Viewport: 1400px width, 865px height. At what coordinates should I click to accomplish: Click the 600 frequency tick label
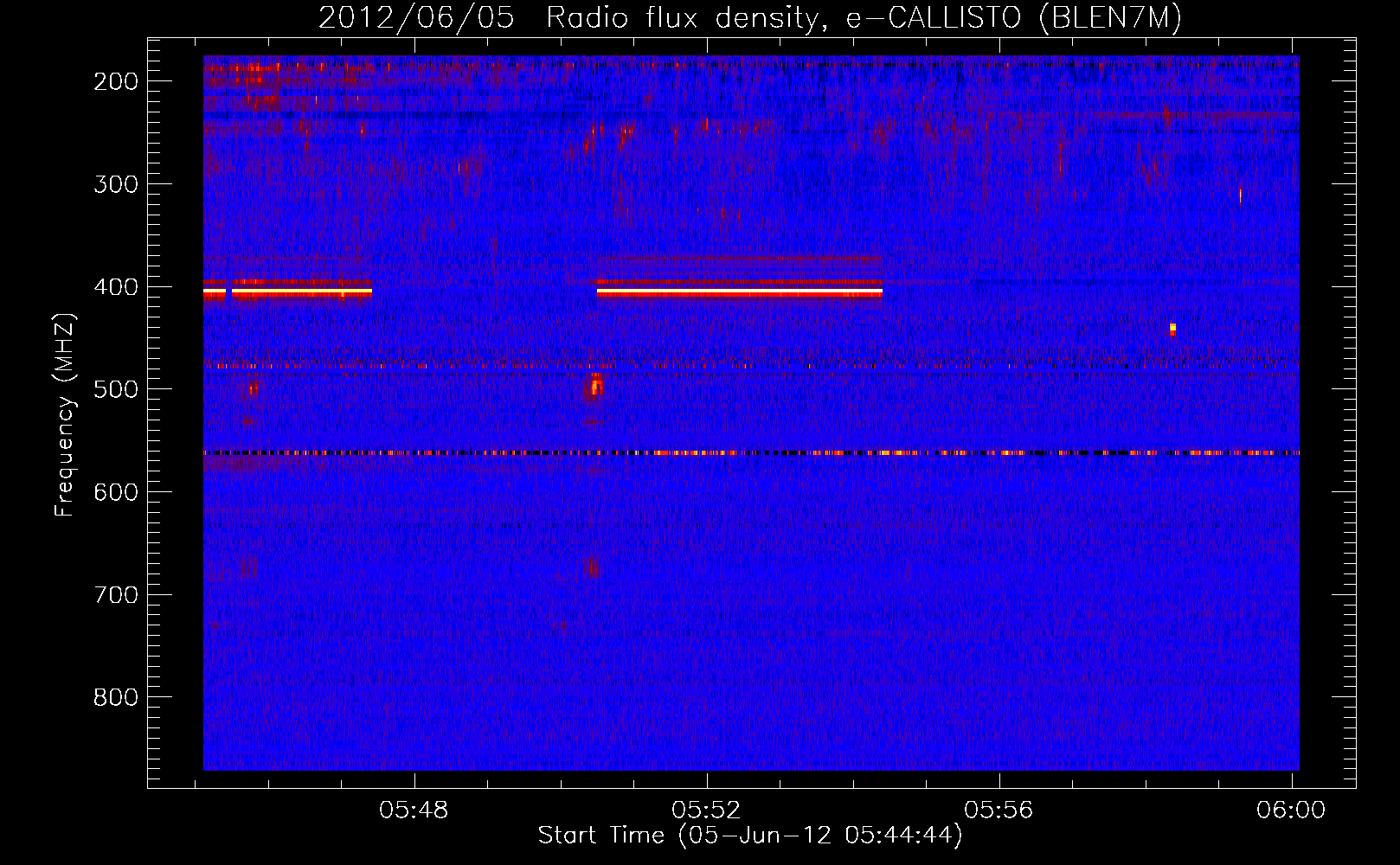point(116,492)
